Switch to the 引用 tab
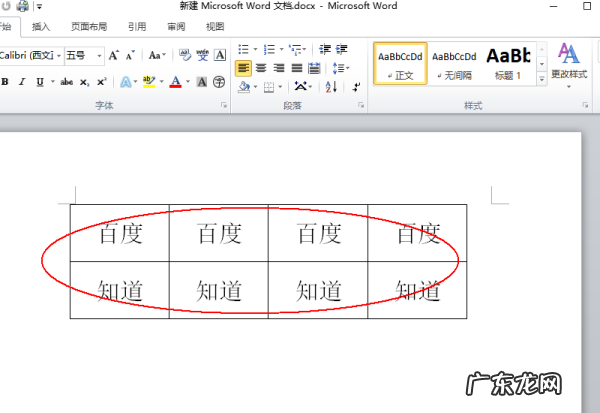The image size is (600, 413). 137,27
